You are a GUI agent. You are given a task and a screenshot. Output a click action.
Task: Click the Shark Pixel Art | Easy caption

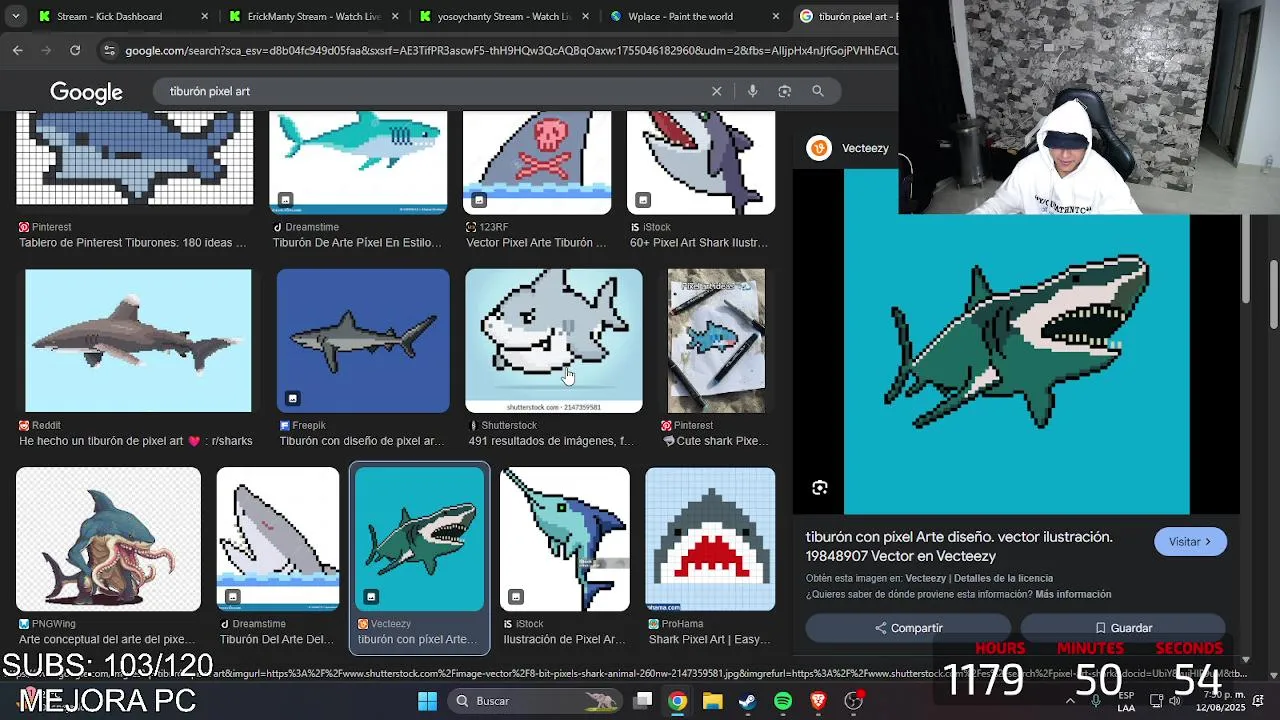point(709,640)
